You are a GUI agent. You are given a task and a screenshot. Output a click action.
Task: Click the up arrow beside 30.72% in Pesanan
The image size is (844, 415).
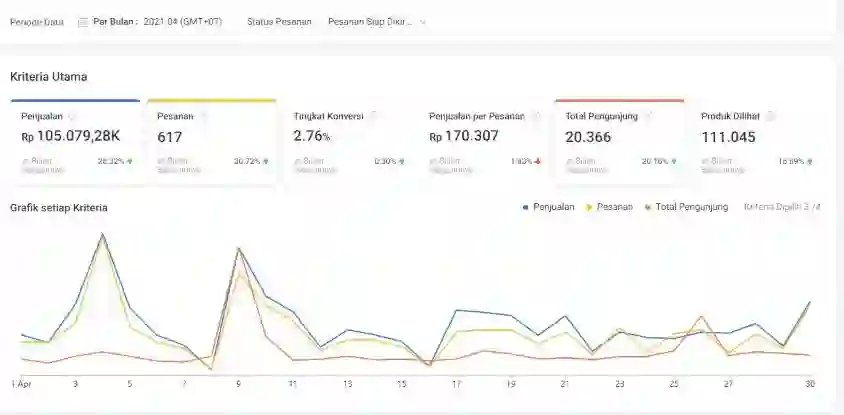266,161
